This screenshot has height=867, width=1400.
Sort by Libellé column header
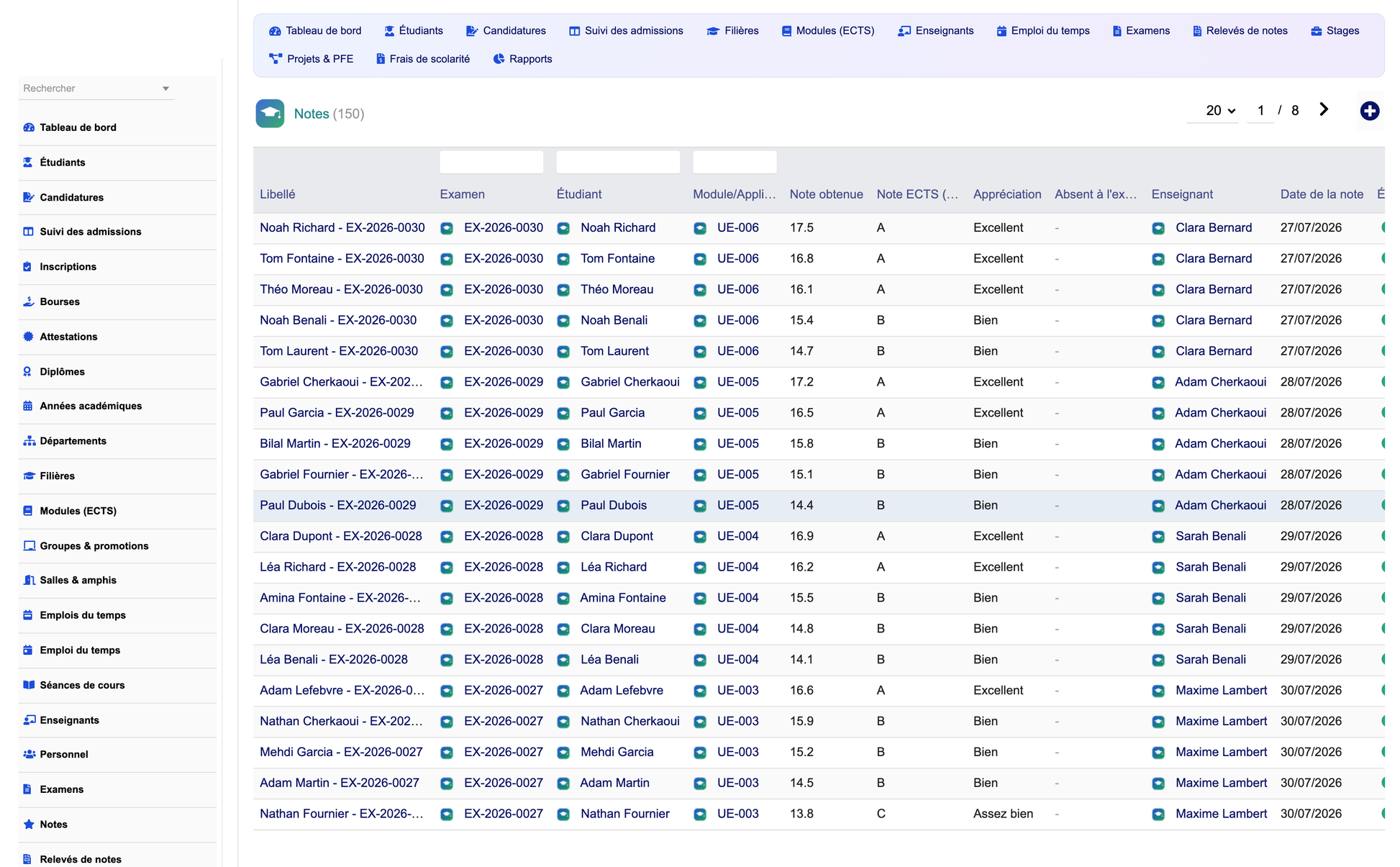coord(278,194)
